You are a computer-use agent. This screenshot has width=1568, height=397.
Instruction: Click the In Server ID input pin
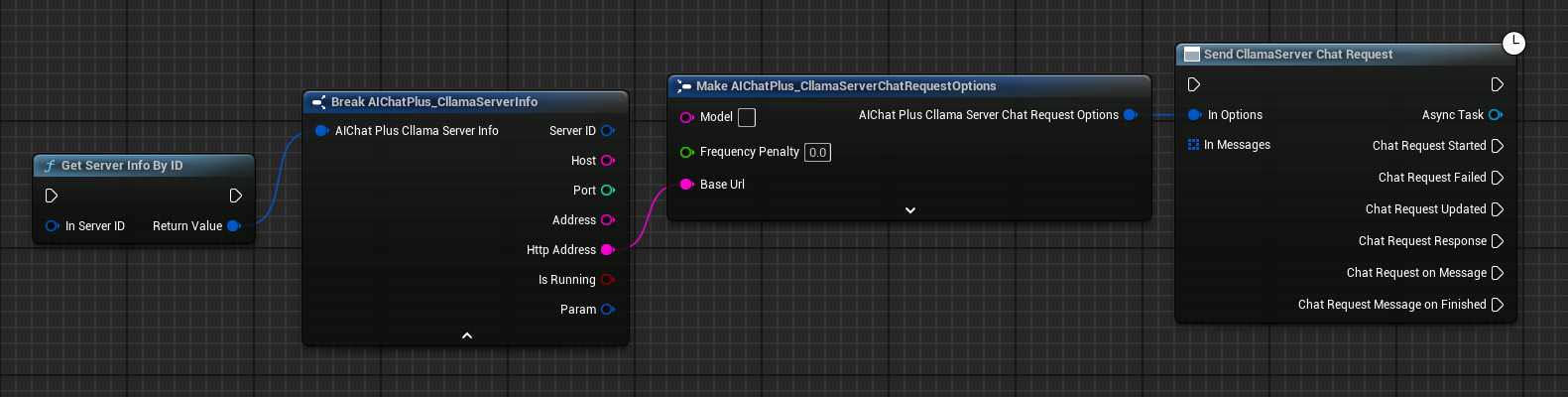coord(53,226)
